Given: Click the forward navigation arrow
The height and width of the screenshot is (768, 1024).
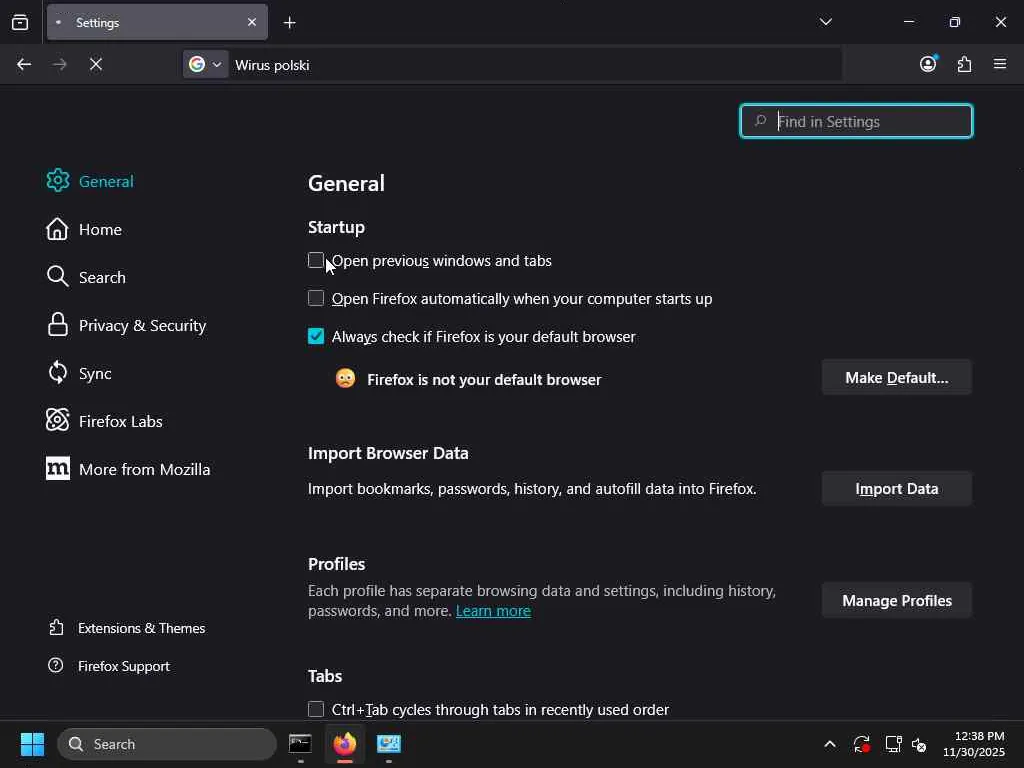Looking at the screenshot, I should (59, 64).
